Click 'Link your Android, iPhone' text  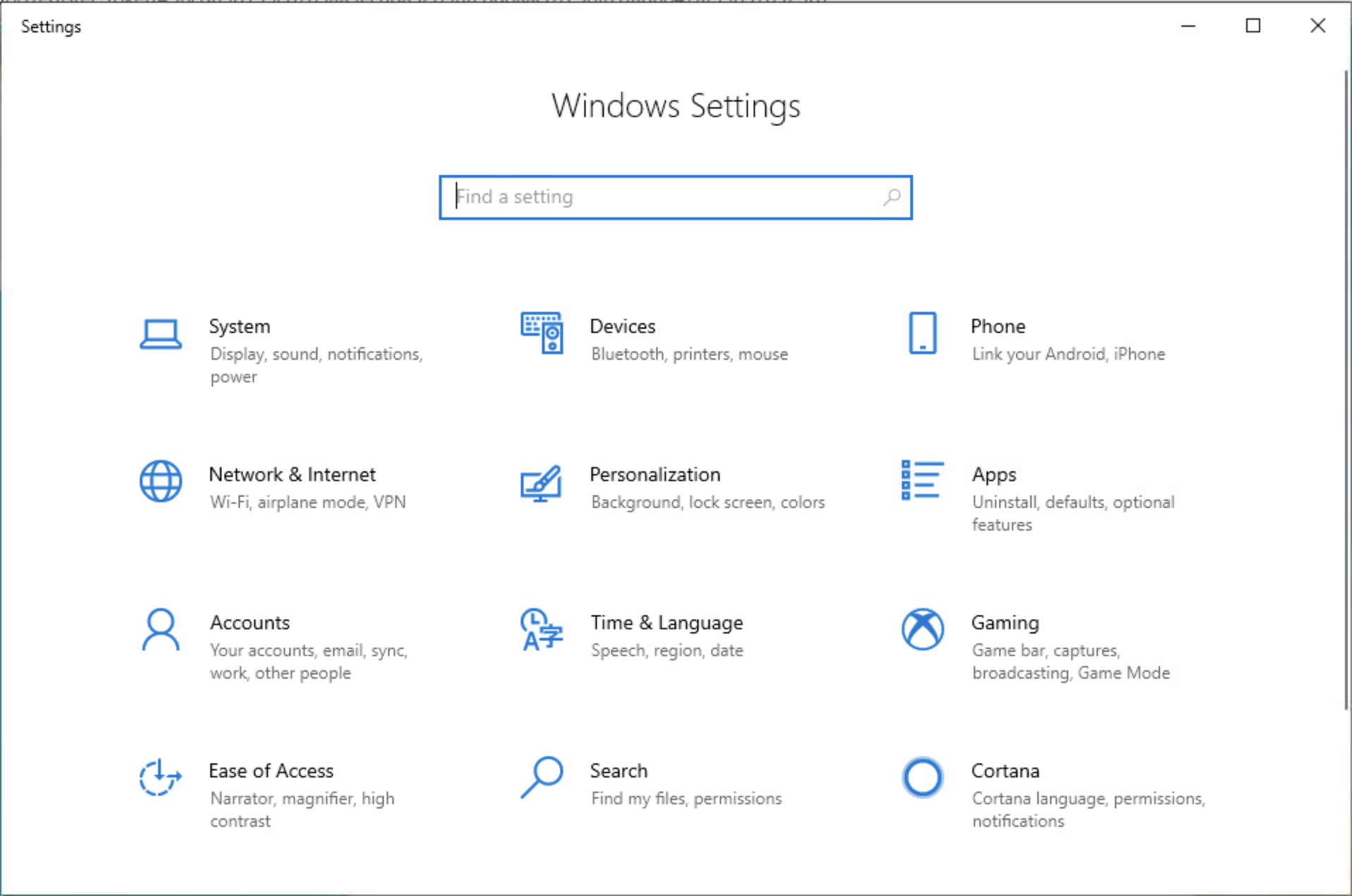click(1068, 353)
